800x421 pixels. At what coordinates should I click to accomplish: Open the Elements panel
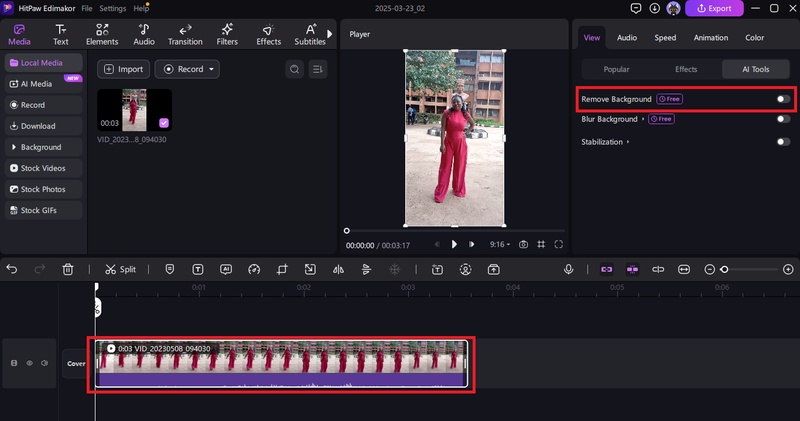pyautogui.click(x=102, y=35)
